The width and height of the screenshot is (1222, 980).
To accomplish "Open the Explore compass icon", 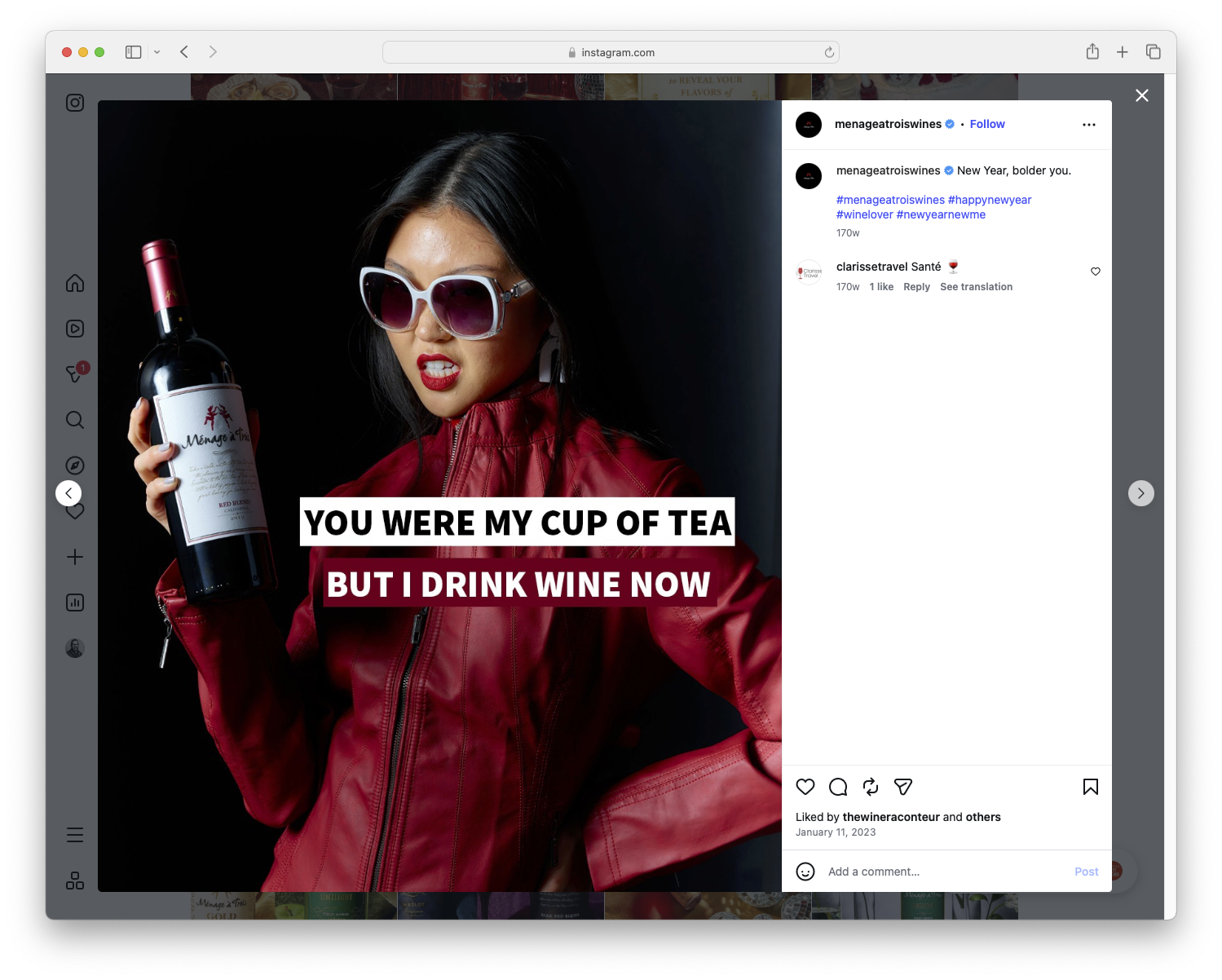I will click(74, 465).
